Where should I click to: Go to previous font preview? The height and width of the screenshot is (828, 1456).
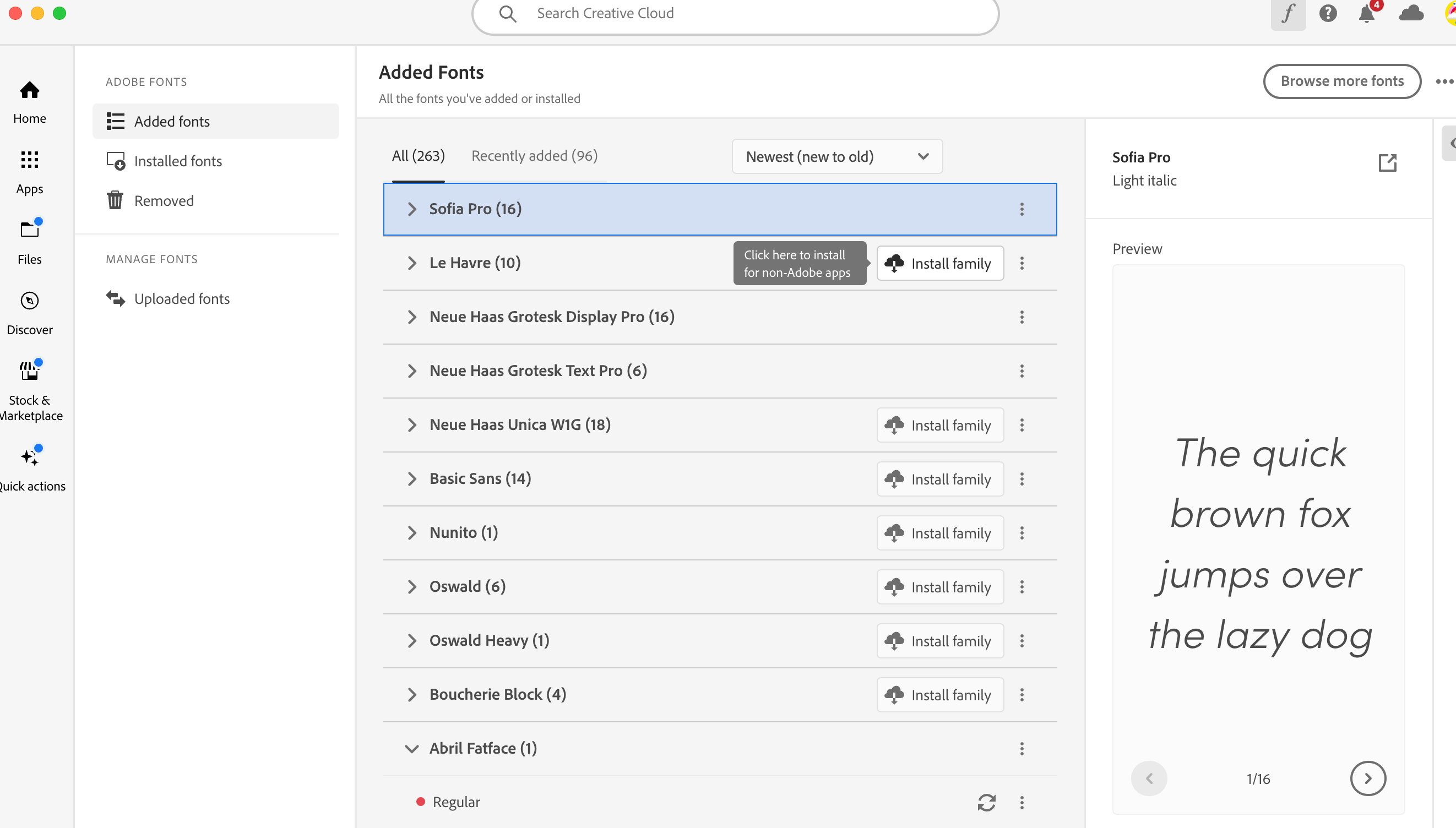click(x=1149, y=779)
